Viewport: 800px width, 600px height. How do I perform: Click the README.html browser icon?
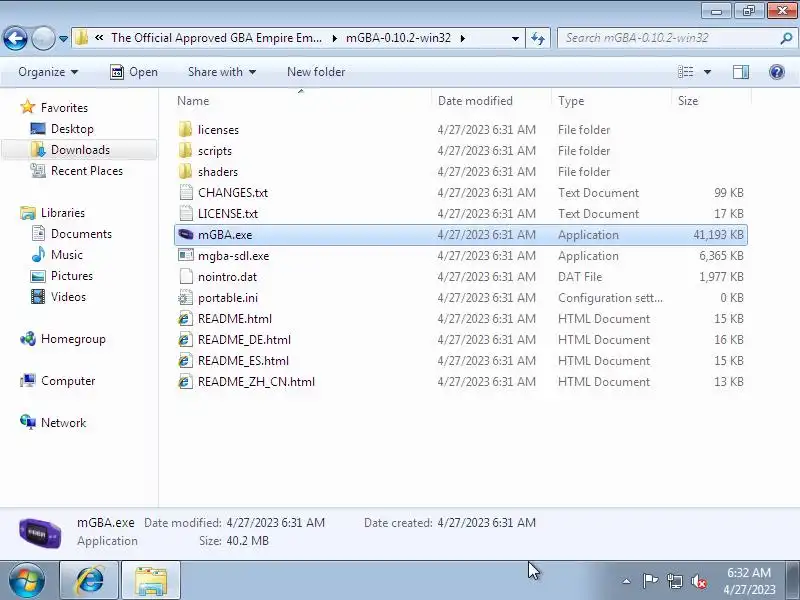point(186,318)
